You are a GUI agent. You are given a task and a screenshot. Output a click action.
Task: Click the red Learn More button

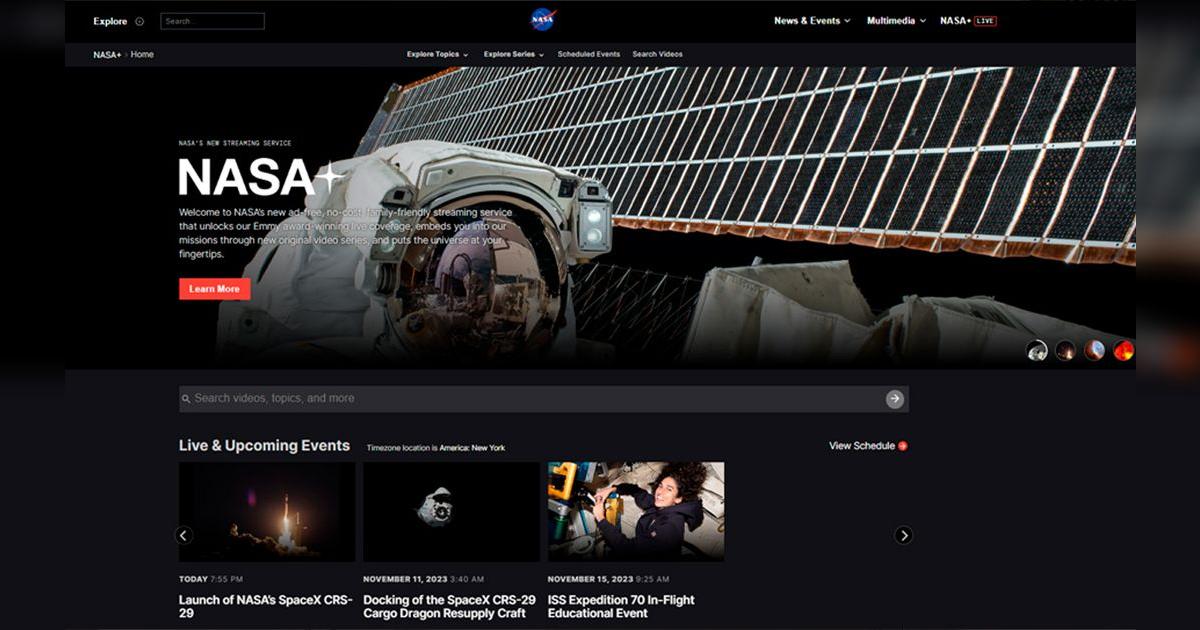pyautogui.click(x=214, y=288)
